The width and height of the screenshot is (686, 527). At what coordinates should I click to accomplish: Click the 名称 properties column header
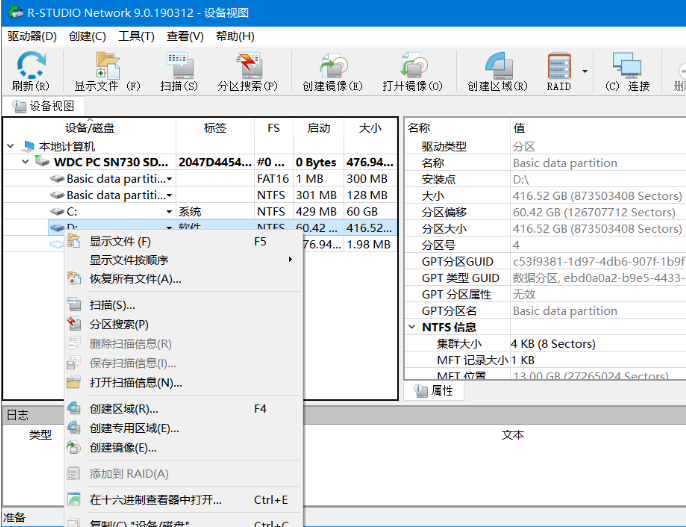[458, 128]
